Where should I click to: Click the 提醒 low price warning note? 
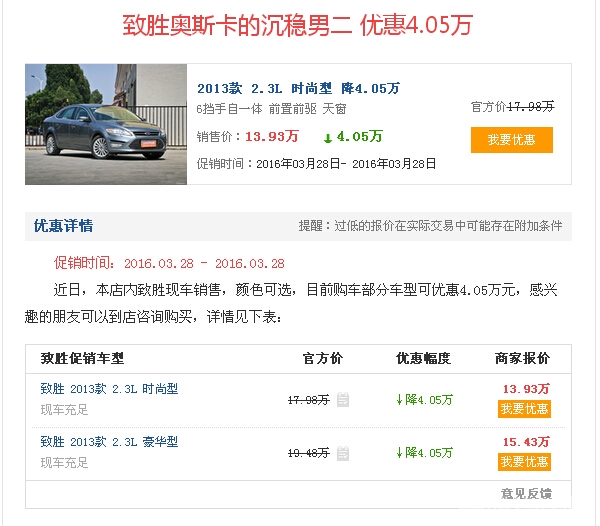(x=430, y=226)
